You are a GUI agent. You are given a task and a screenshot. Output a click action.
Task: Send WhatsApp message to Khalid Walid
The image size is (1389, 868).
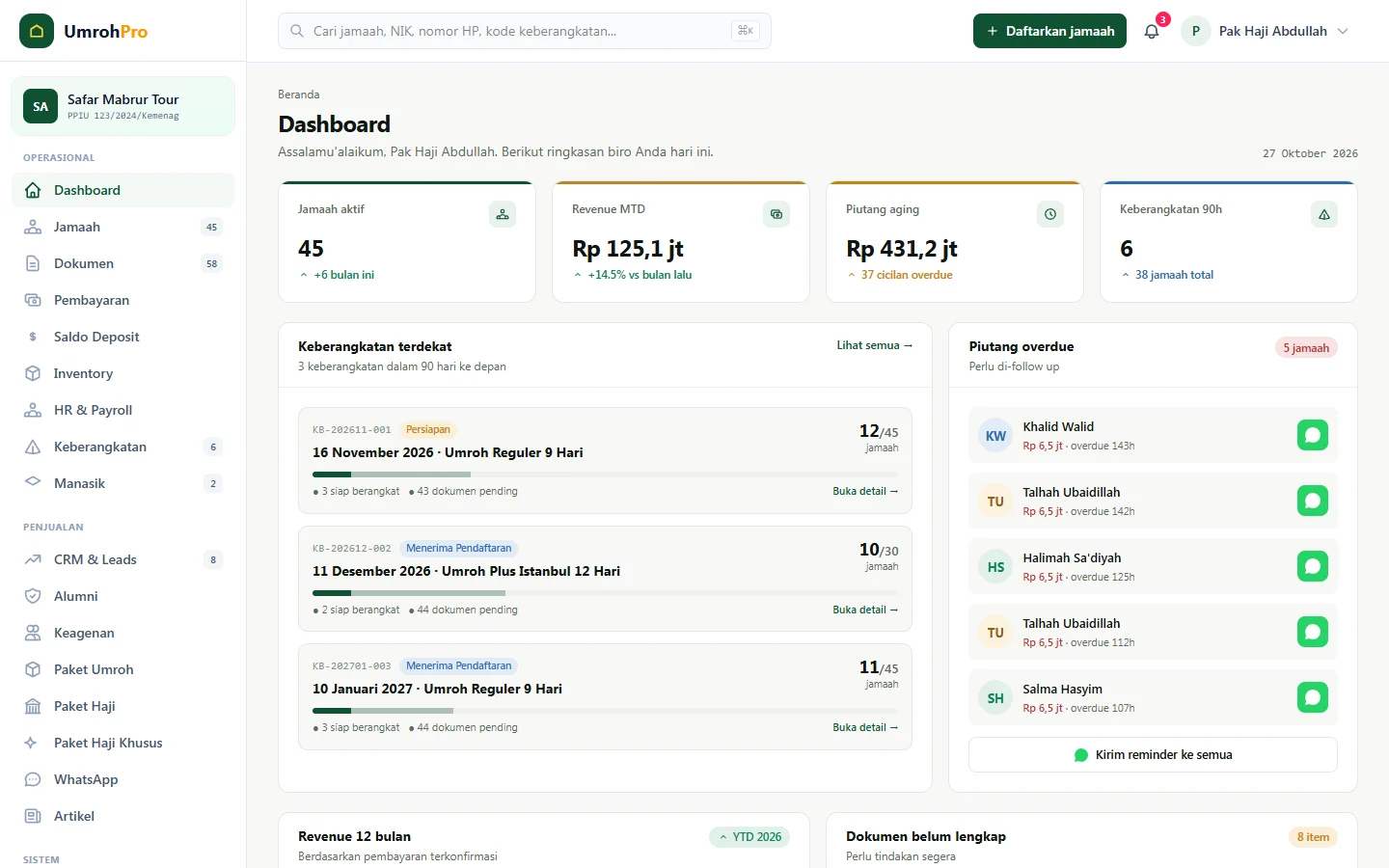(x=1313, y=435)
